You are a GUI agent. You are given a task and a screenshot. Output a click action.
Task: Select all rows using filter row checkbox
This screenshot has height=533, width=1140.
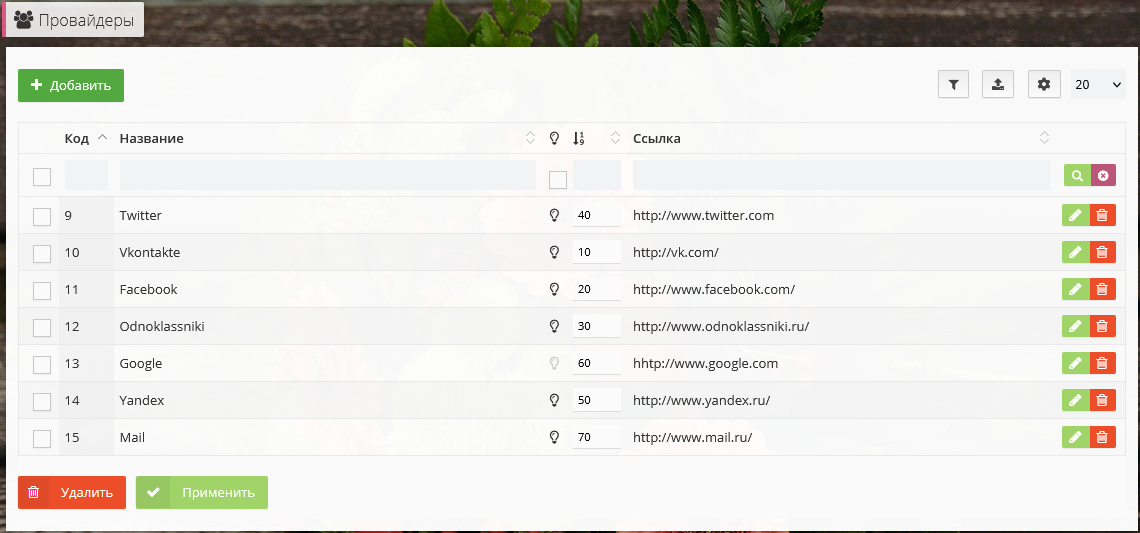tap(42, 177)
